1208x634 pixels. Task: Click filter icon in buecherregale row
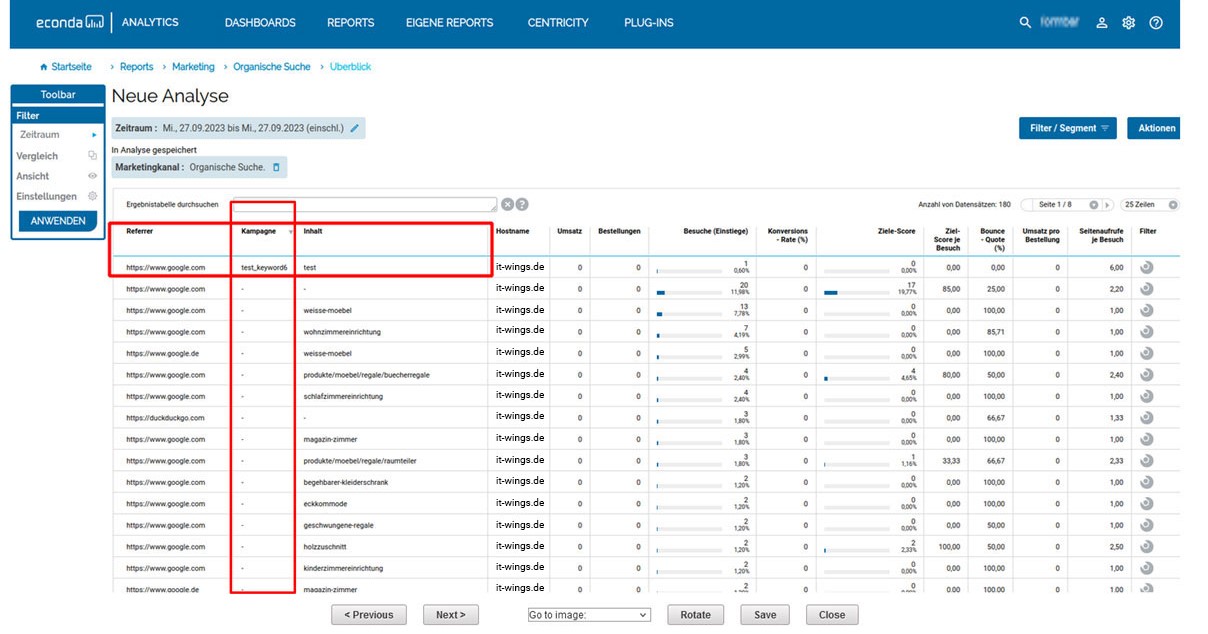click(1146, 374)
